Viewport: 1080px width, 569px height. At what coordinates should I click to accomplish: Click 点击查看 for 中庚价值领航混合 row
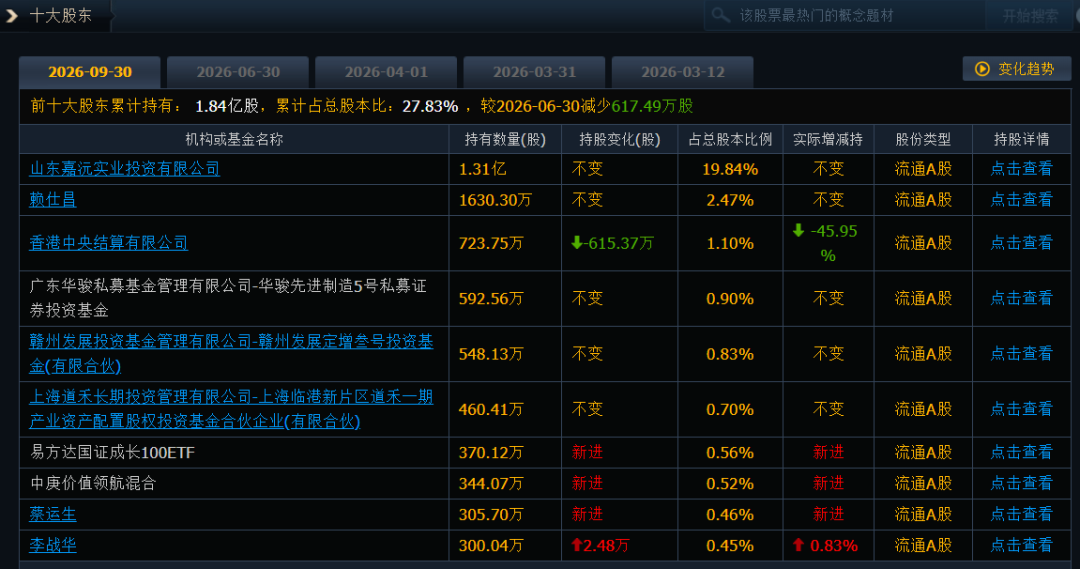point(1021,483)
